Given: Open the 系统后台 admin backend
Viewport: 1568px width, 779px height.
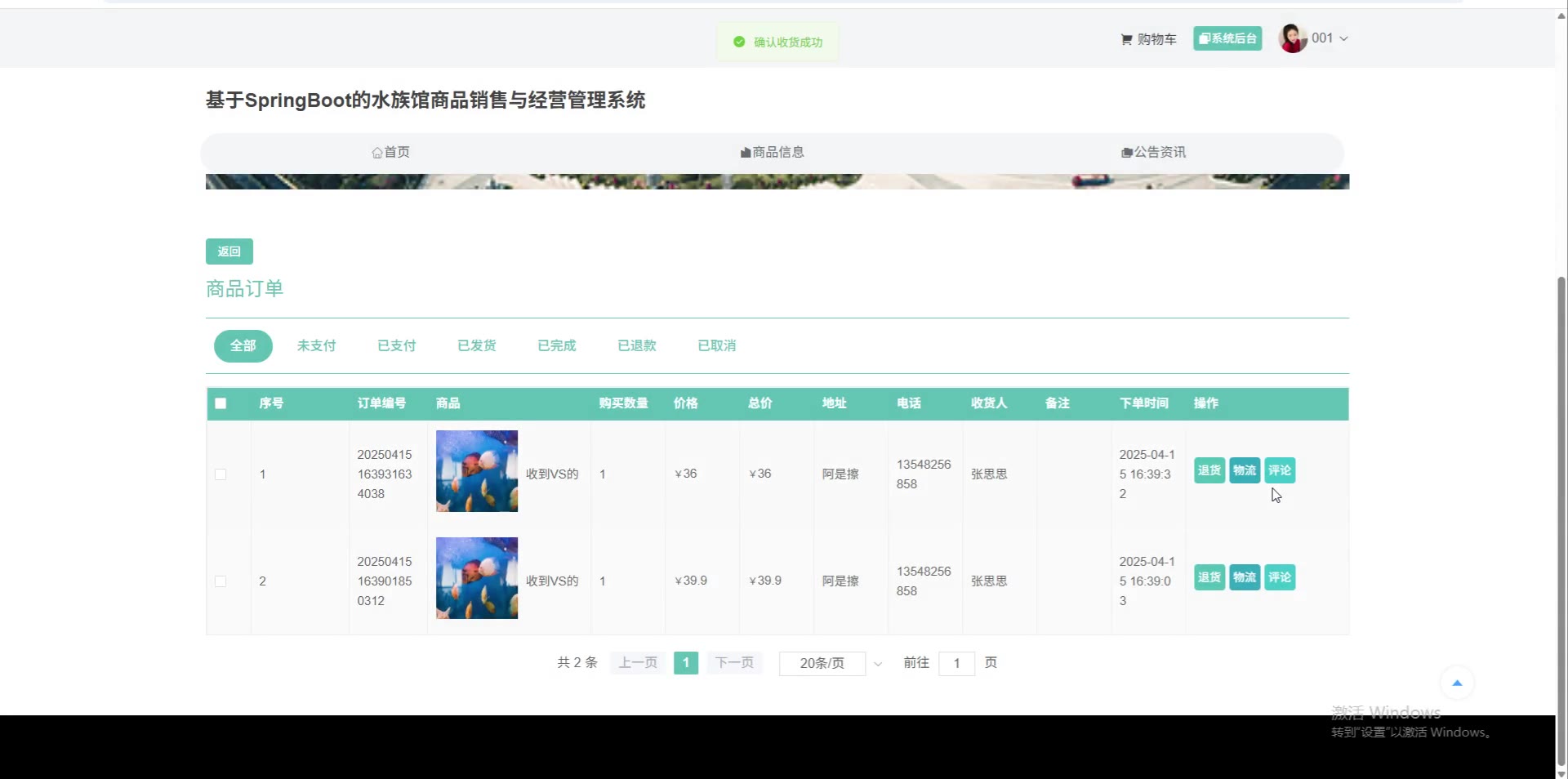Looking at the screenshot, I should pyautogui.click(x=1227, y=38).
